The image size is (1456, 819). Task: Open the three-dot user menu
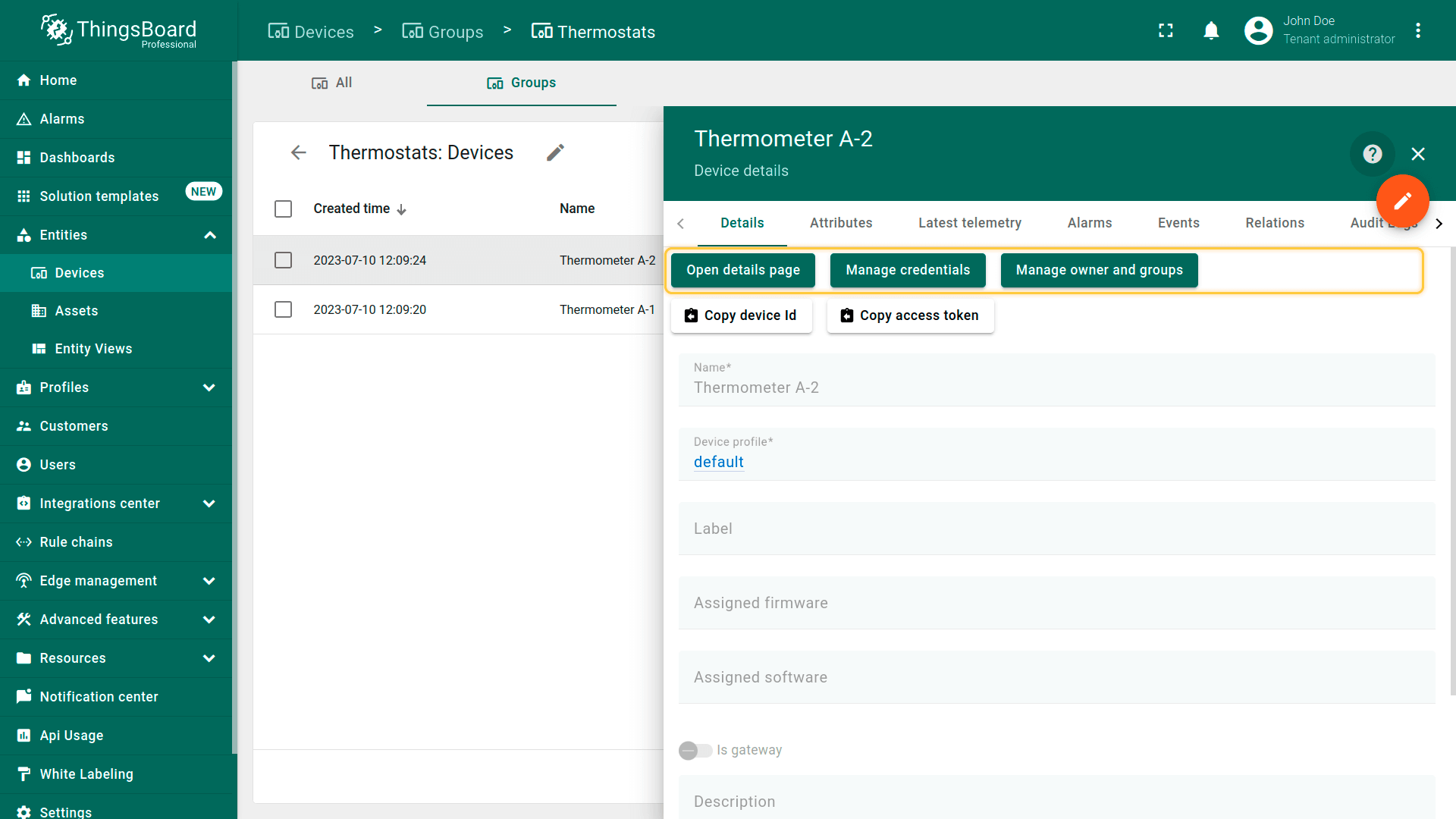[1418, 30]
